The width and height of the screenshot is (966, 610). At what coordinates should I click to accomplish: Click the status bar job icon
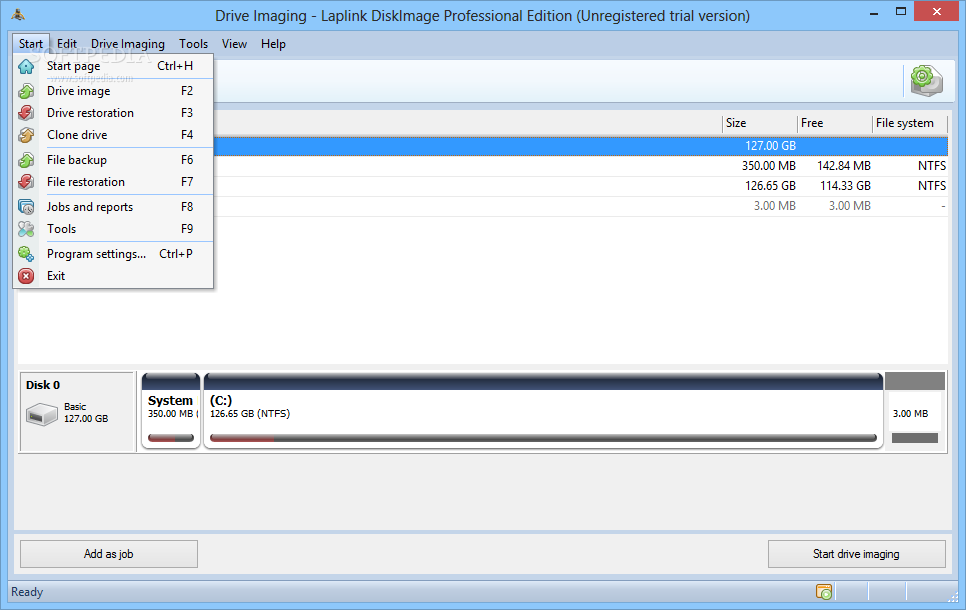pos(824,592)
